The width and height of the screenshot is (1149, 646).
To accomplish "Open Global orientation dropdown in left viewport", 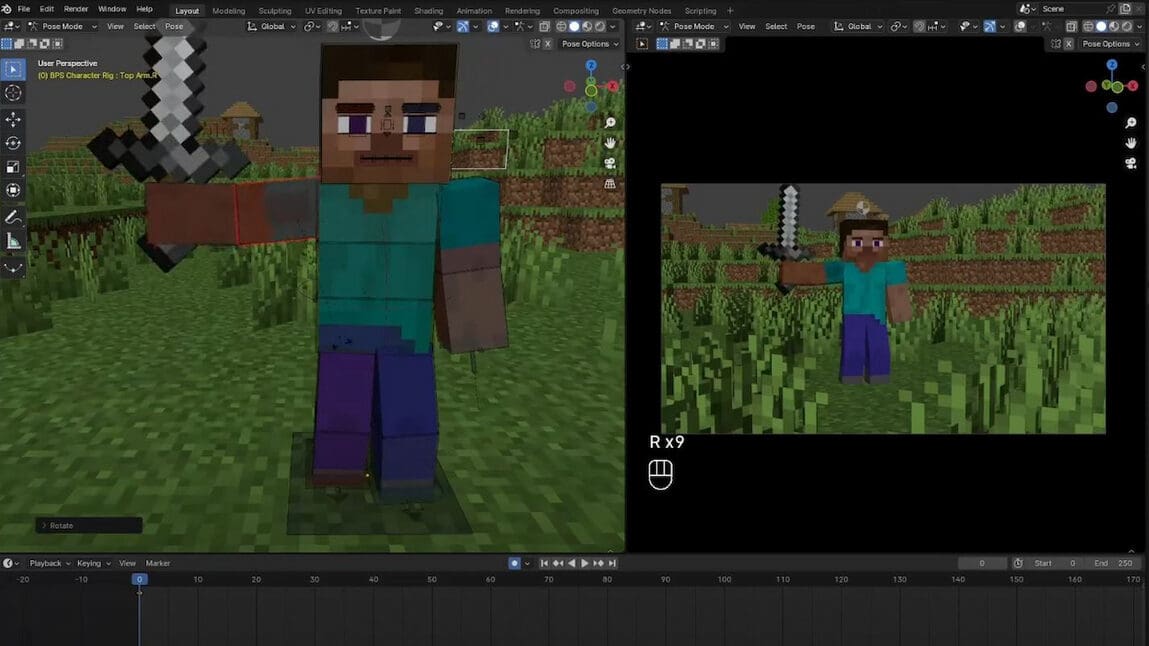I will pos(272,26).
